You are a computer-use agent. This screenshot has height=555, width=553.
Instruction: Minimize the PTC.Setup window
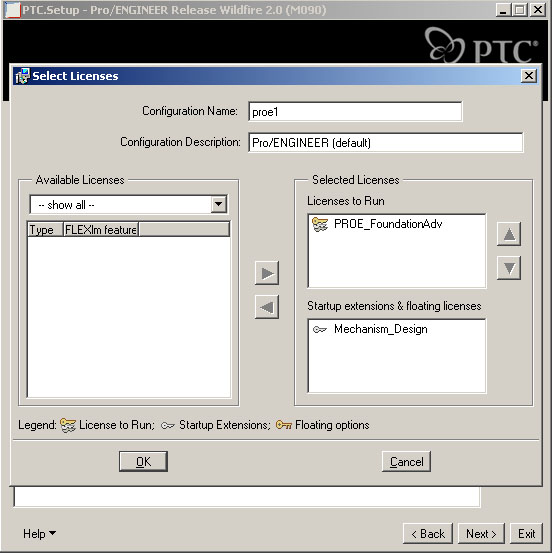coord(502,10)
